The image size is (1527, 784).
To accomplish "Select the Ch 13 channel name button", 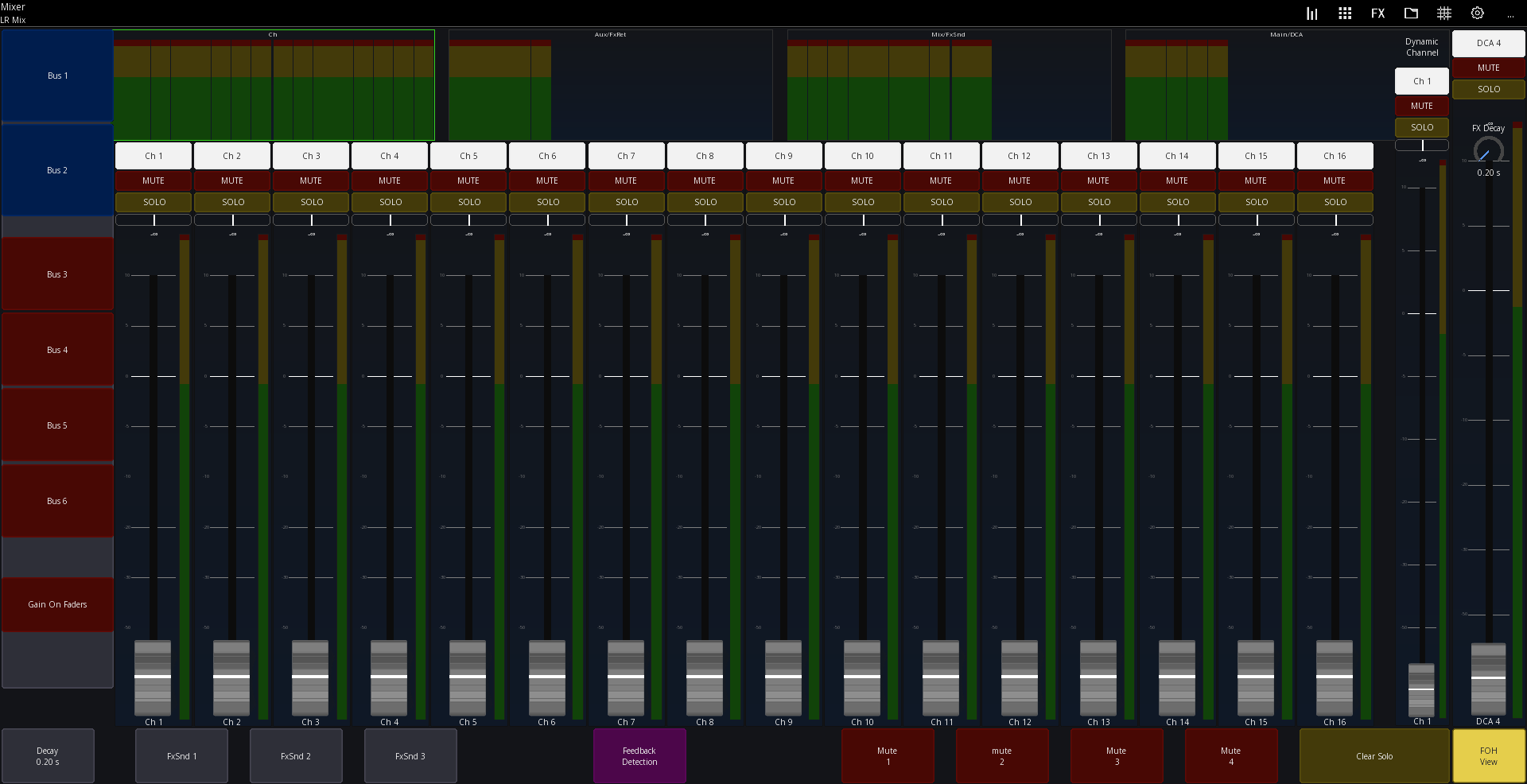I will click(x=1098, y=156).
